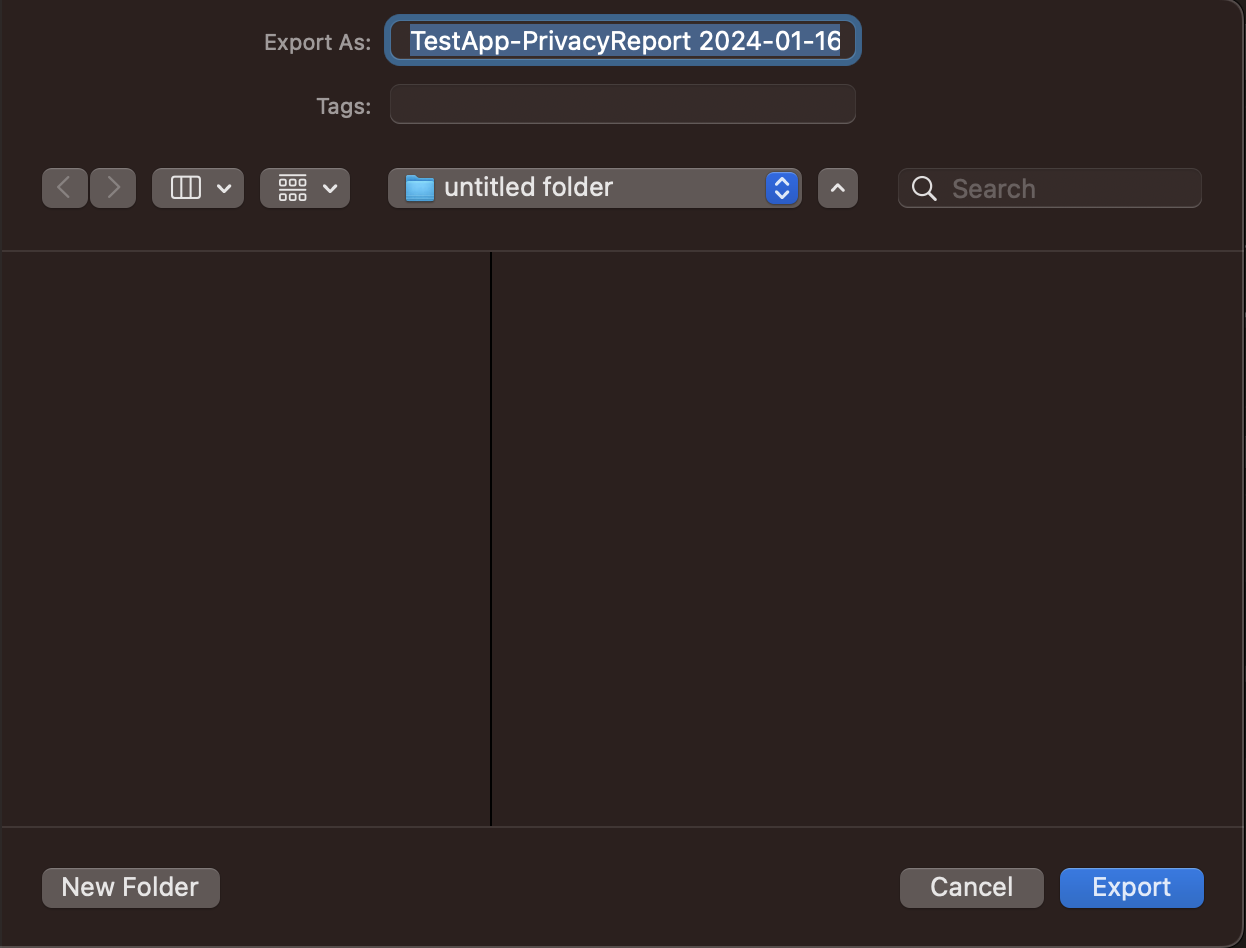Expand the group-by options chevron

(330, 188)
